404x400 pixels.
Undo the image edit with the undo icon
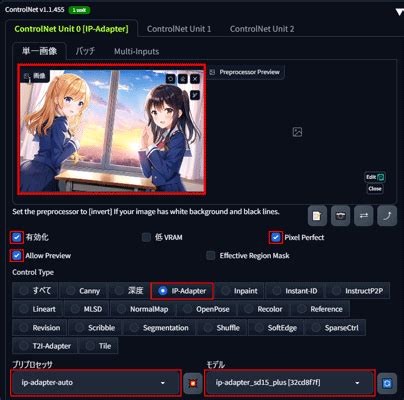170,79
